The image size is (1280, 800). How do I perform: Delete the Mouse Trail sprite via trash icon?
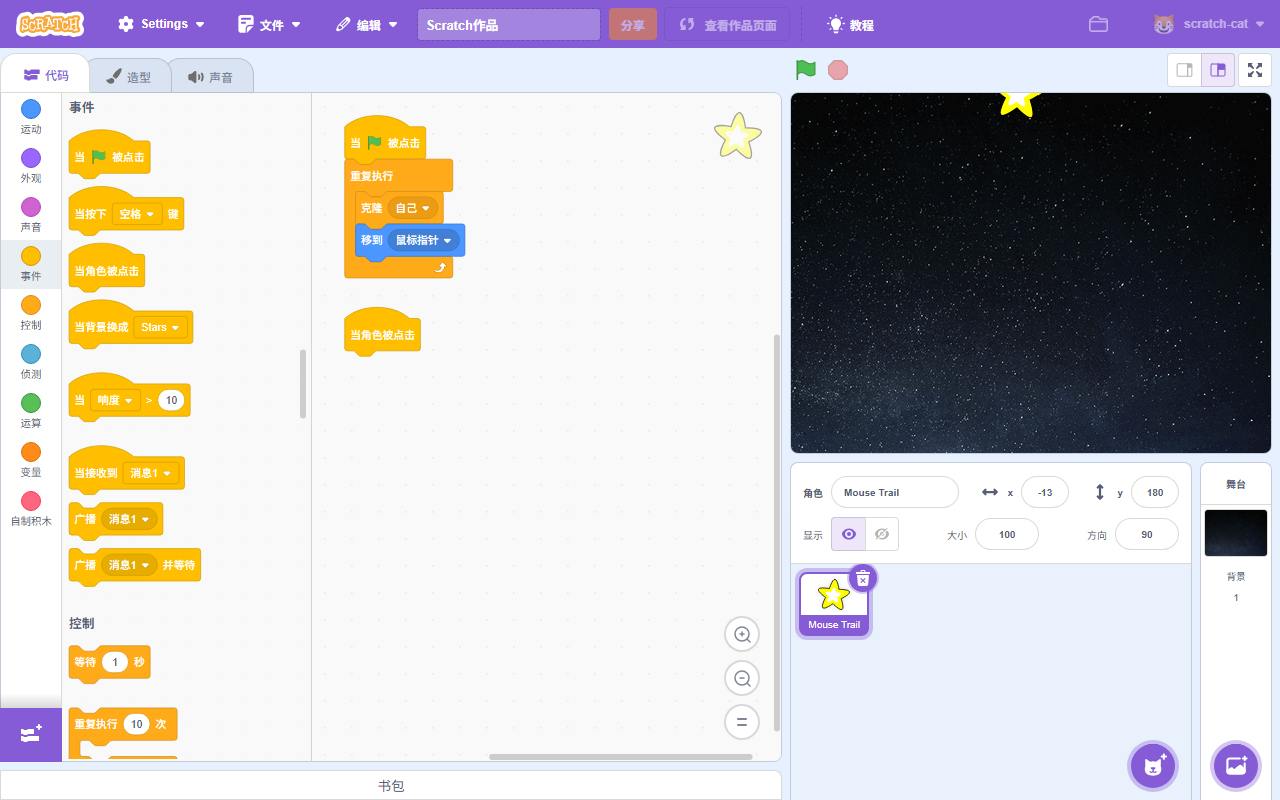(863, 578)
